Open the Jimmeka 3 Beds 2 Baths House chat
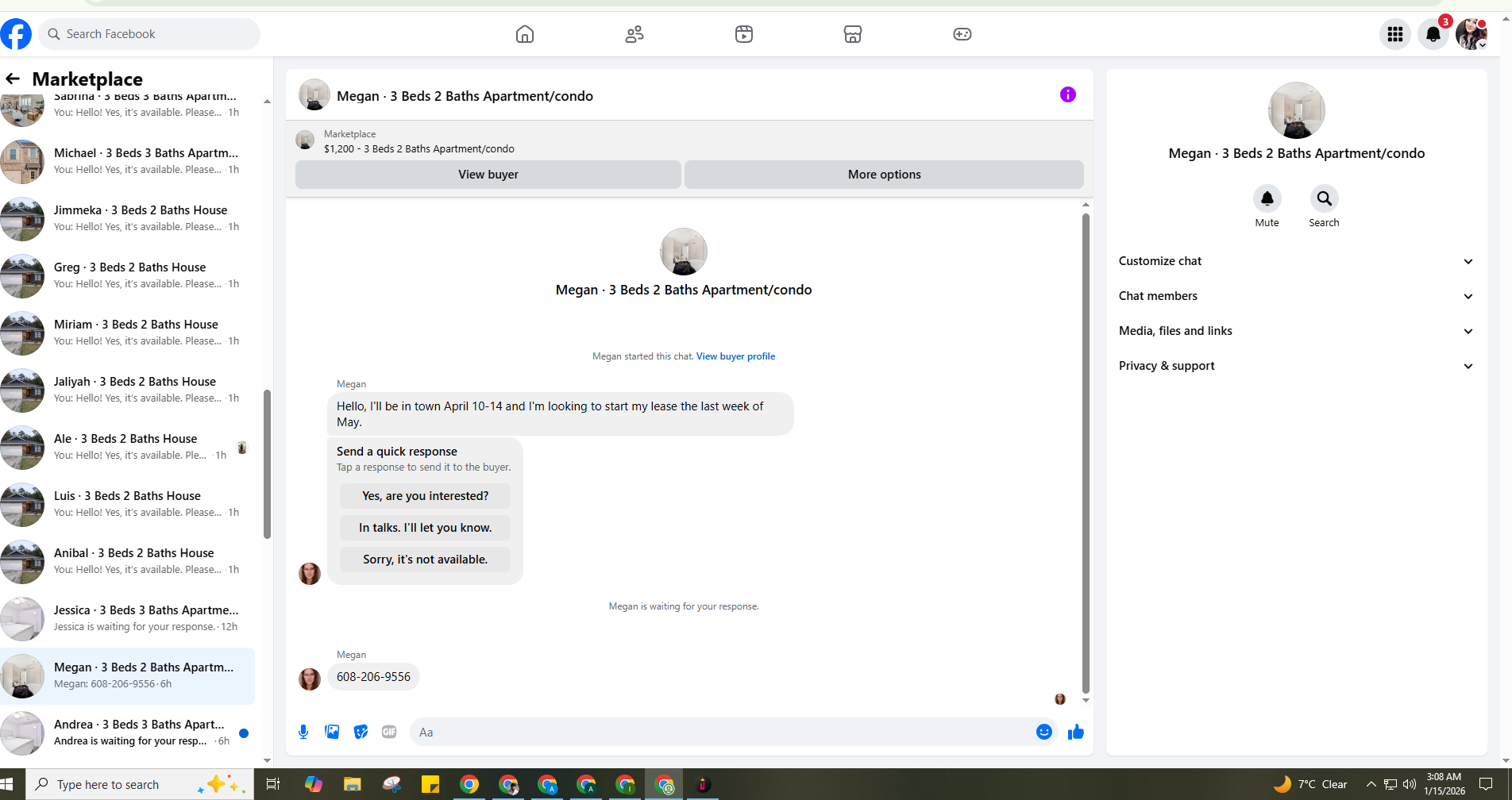The image size is (1512, 800). [x=128, y=219]
